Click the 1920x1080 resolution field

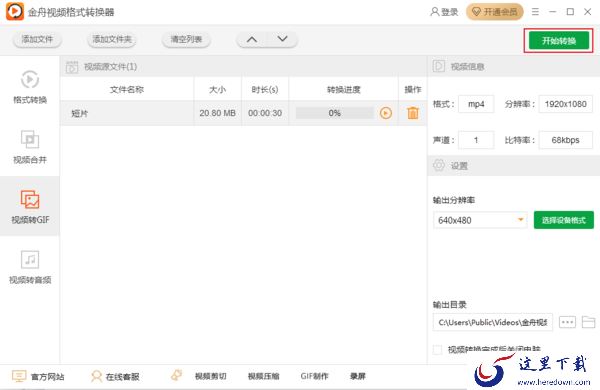[566, 104]
